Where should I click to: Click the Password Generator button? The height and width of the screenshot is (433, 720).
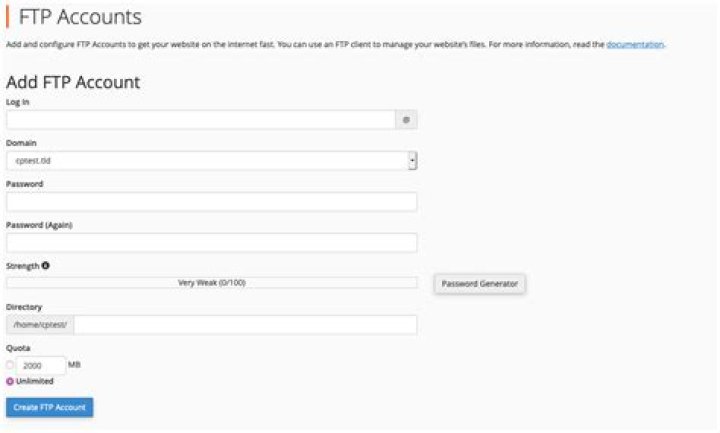click(x=480, y=284)
